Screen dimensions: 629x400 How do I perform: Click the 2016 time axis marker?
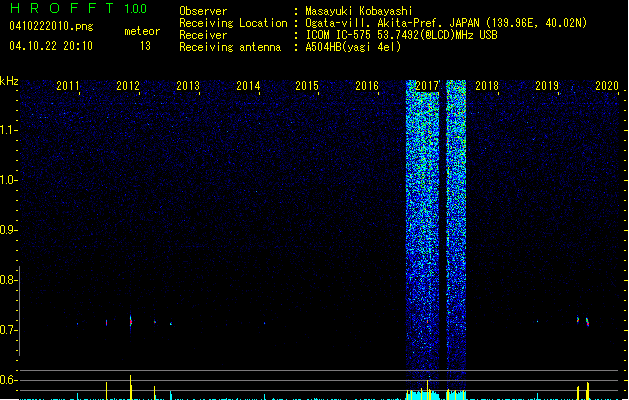coord(367,86)
